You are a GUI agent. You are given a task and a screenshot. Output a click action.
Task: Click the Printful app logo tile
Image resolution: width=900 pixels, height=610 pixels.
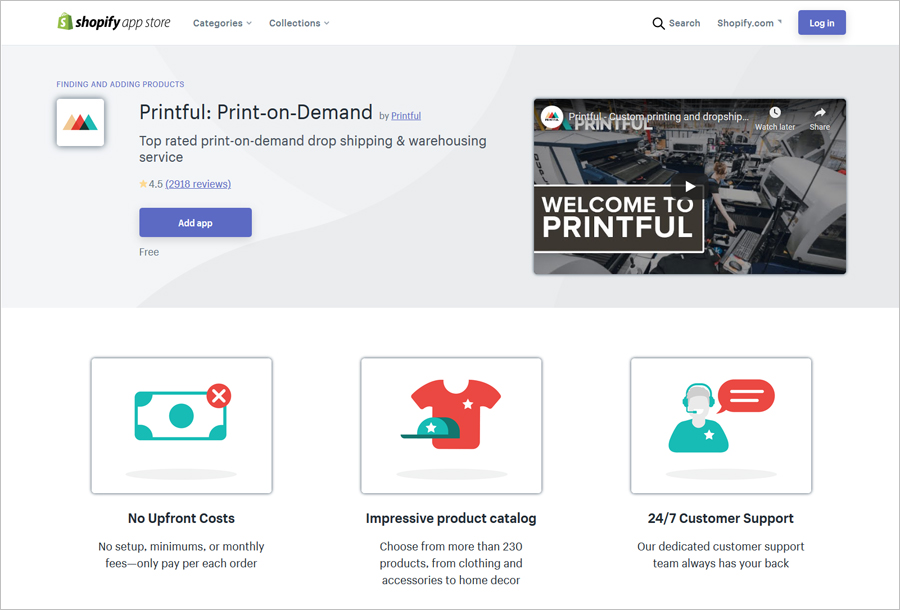pyautogui.click(x=80, y=122)
